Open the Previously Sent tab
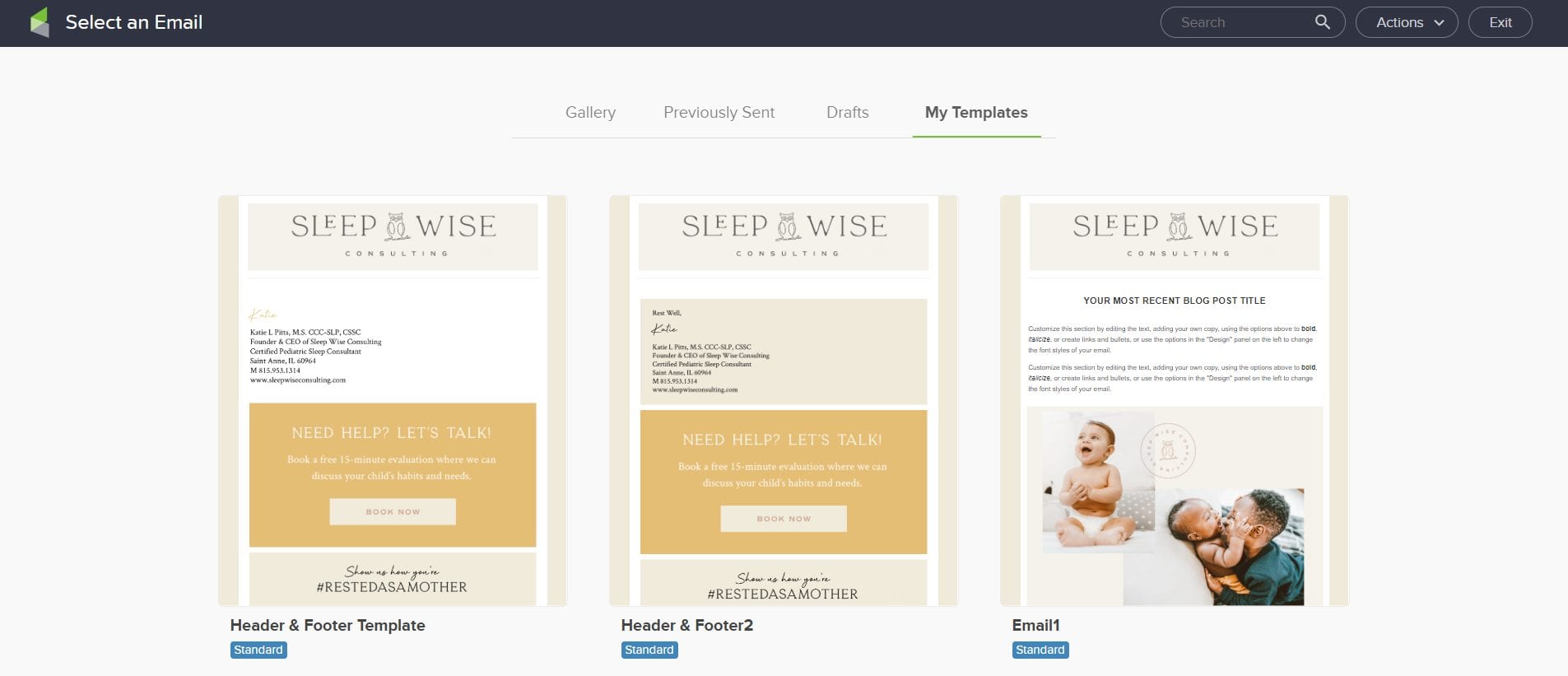1568x676 pixels. click(719, 112)
